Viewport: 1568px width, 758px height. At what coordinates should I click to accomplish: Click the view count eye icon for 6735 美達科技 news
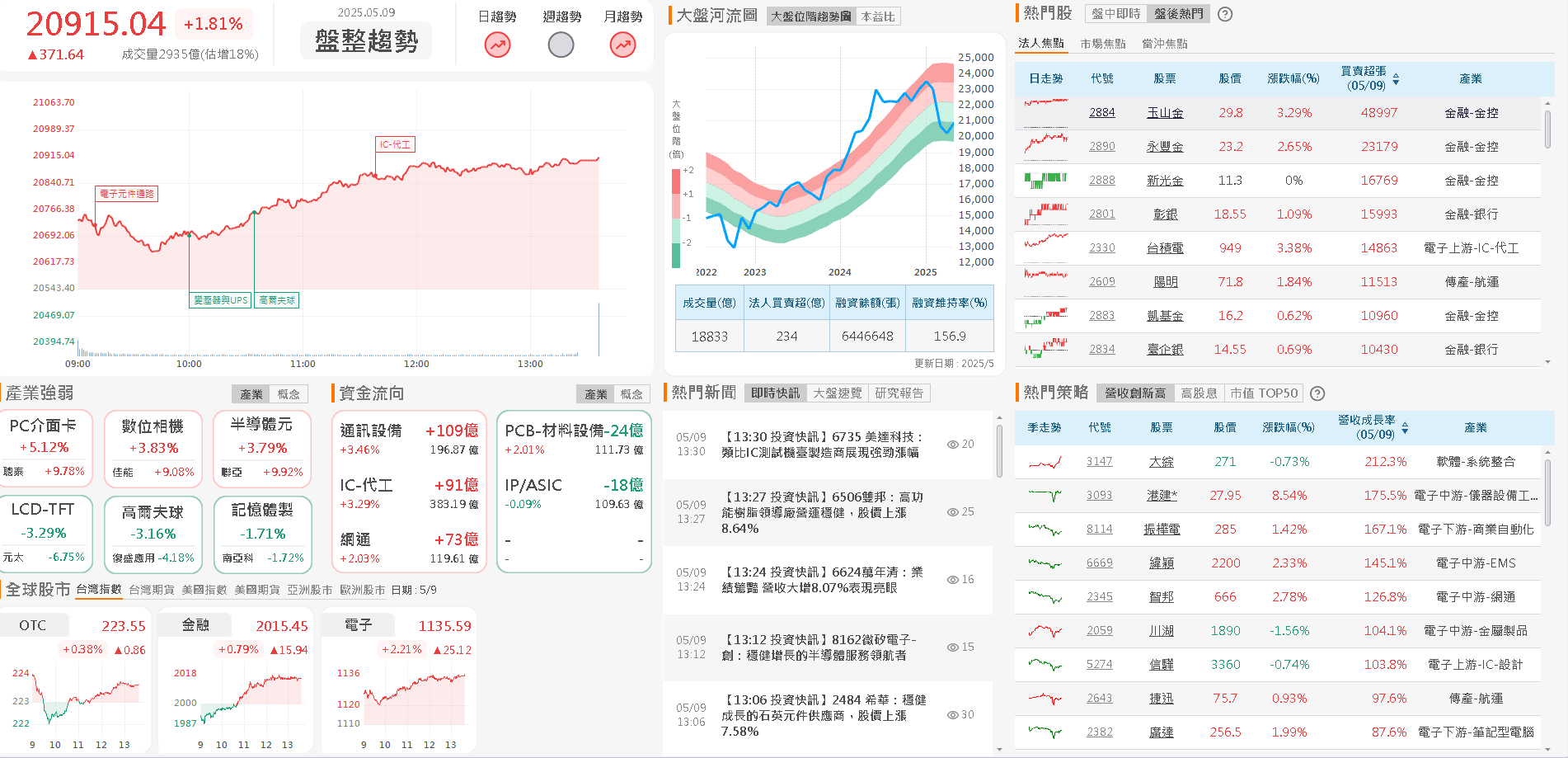point(952,445)
